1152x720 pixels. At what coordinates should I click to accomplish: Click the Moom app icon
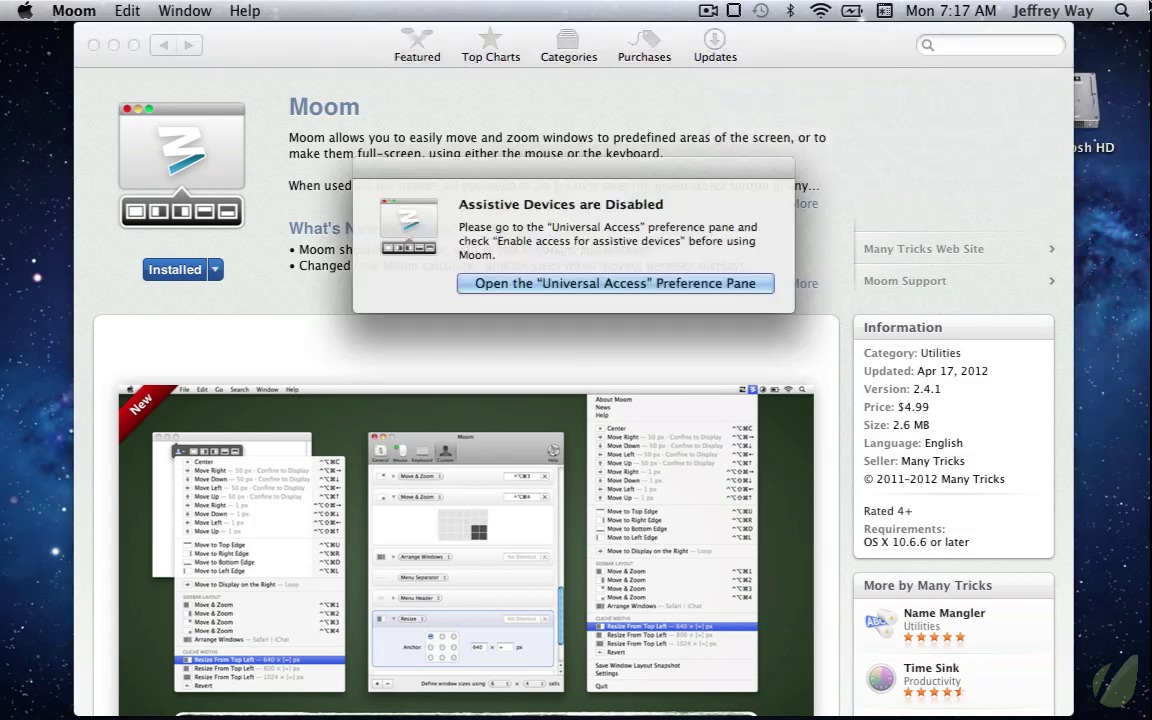click(181, 165)
